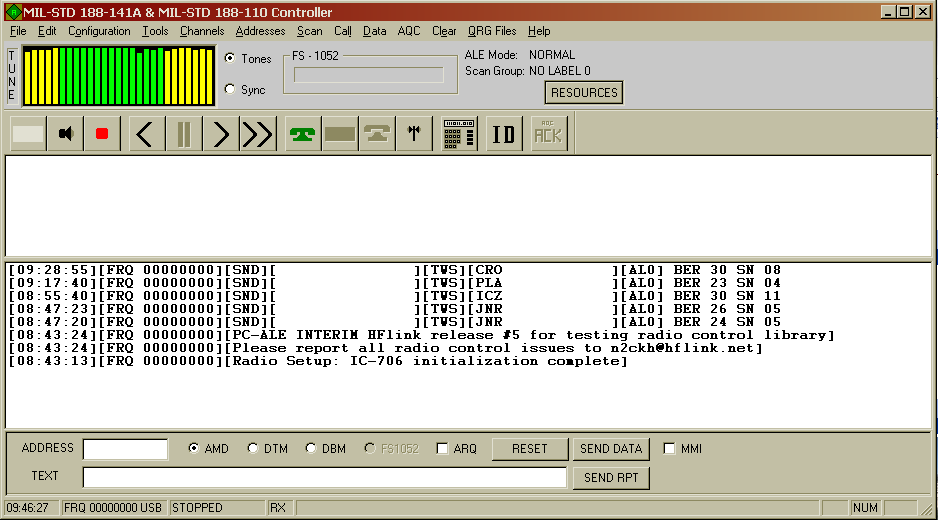Click the olive rectangle toolbar button
The height and width of the screenshot is (520, 938).
[340, 134]
